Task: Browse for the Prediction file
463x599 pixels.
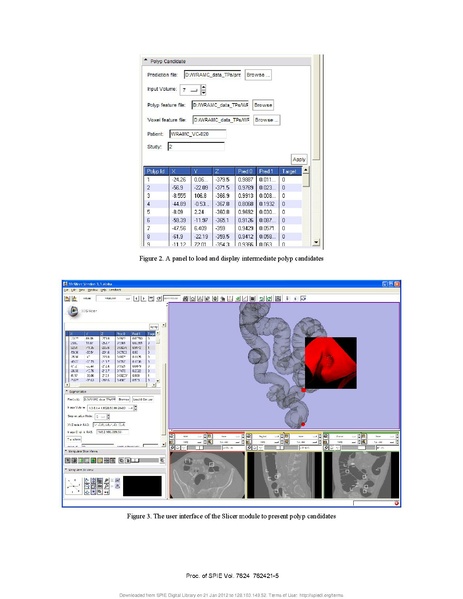Action: (x=258, y=75)
